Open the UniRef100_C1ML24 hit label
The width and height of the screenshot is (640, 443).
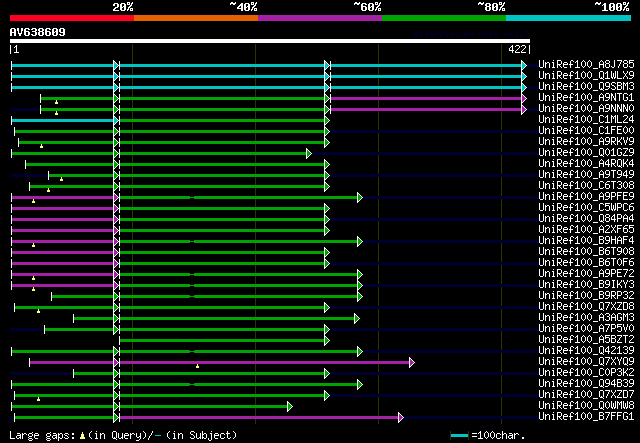(x=586, y=120)
